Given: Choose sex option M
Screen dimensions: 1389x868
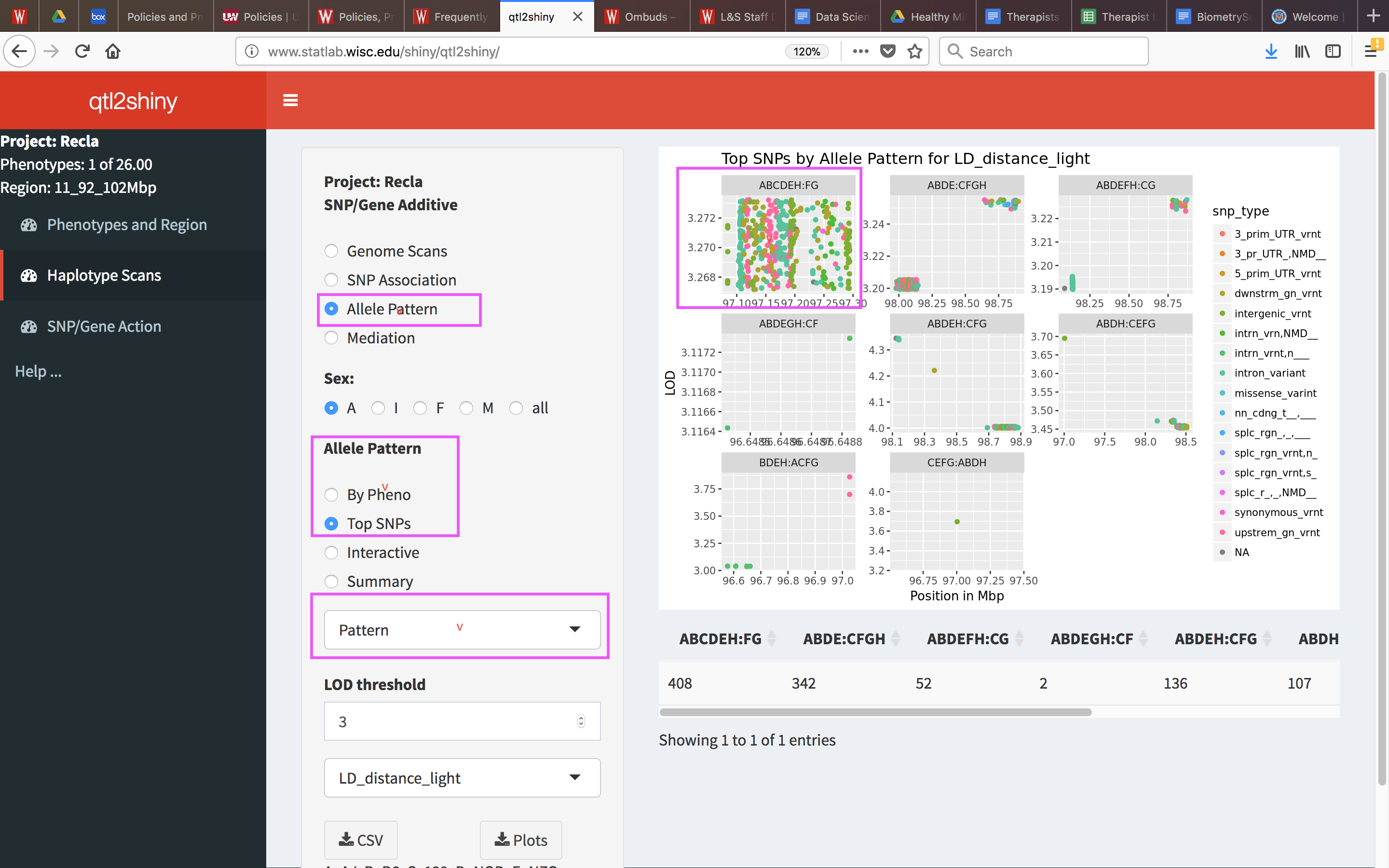Looking at the screenshot, I should tap(466, 407).
